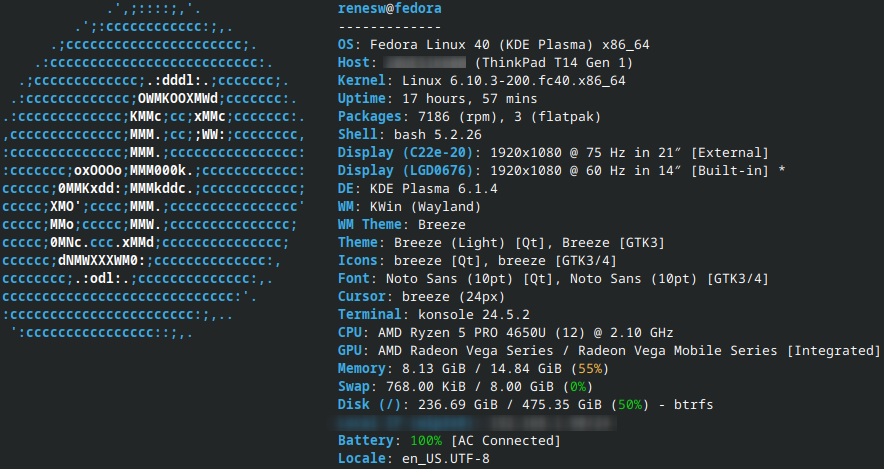Click the Locale value 'en_US.UTF-8'

(x=445, y=459)
